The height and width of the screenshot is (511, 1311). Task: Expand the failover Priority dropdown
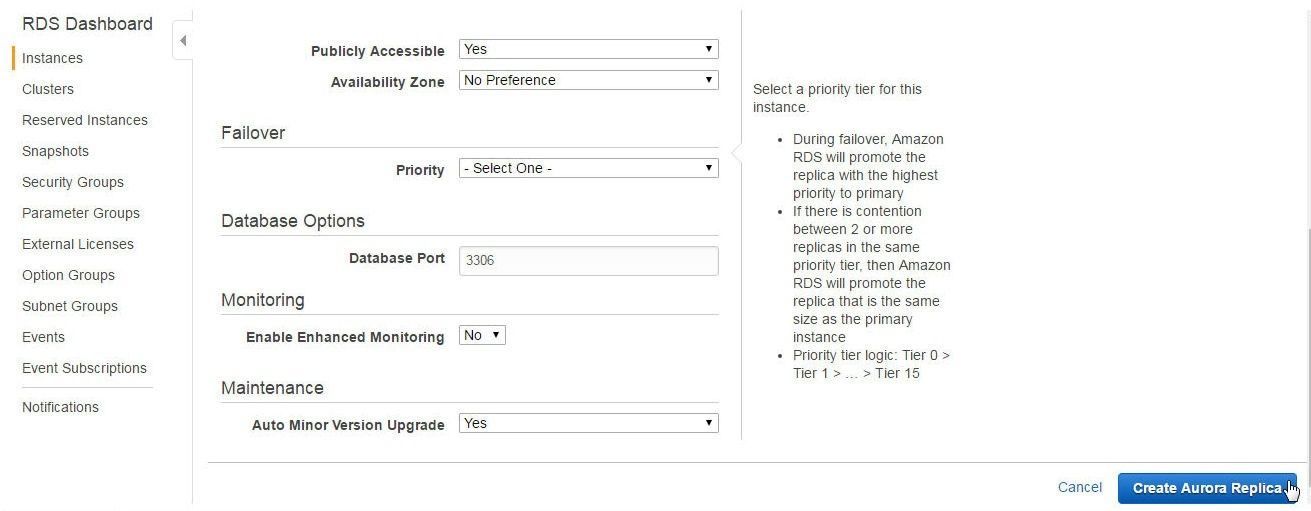point(588,168)
